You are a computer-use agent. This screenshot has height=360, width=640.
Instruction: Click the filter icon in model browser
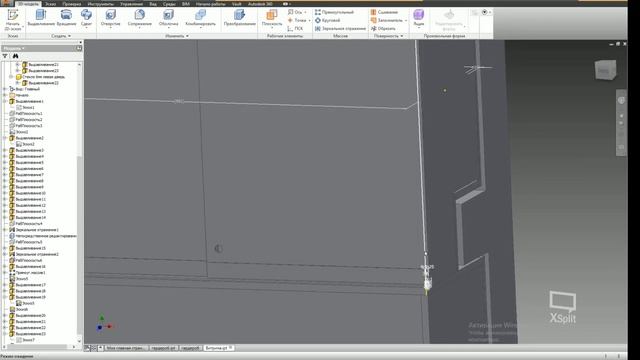(x=5, y=56)
